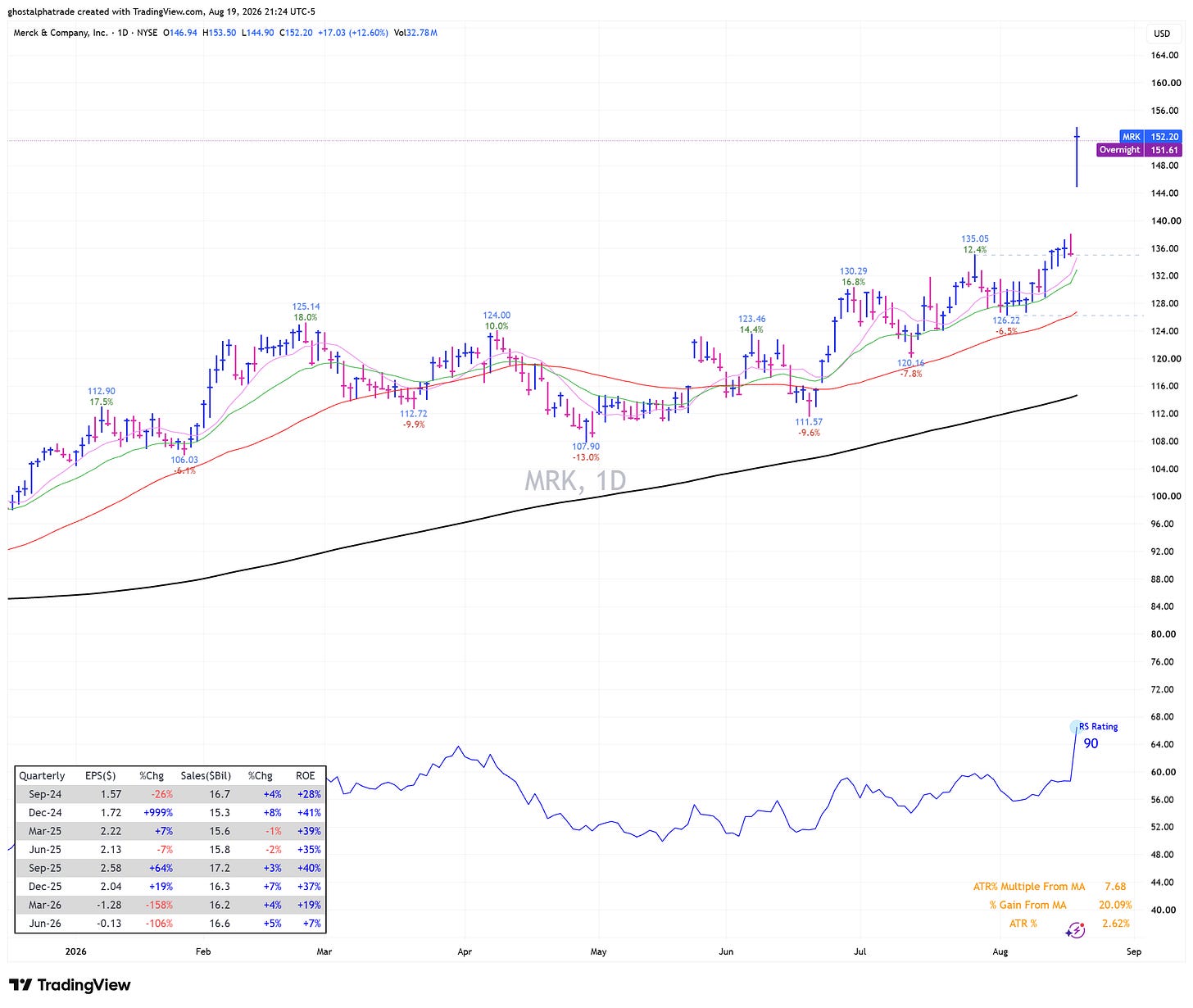
Task: Click the +64% EPS change cell
Action: pos(160,868)
